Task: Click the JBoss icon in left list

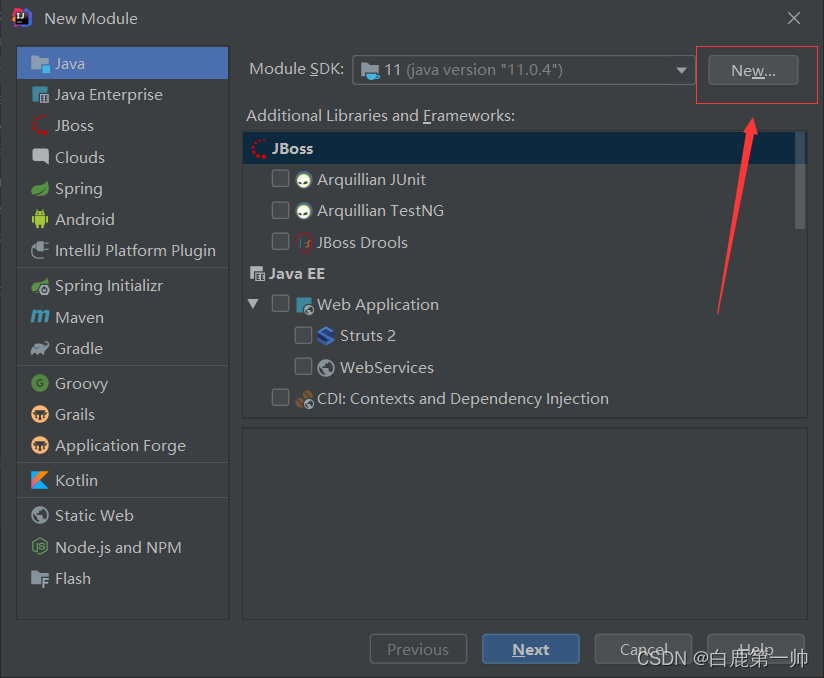Action: [x=40, y=126]
